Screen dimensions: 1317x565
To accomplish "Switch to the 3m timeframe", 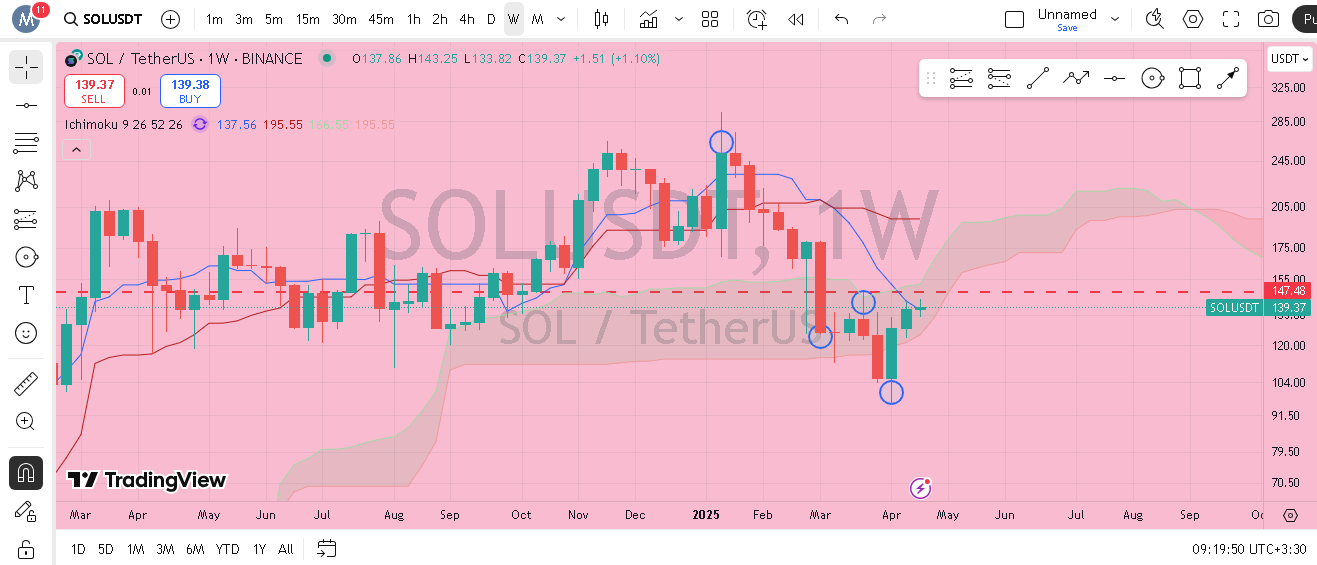I will (x=244, y=19).
